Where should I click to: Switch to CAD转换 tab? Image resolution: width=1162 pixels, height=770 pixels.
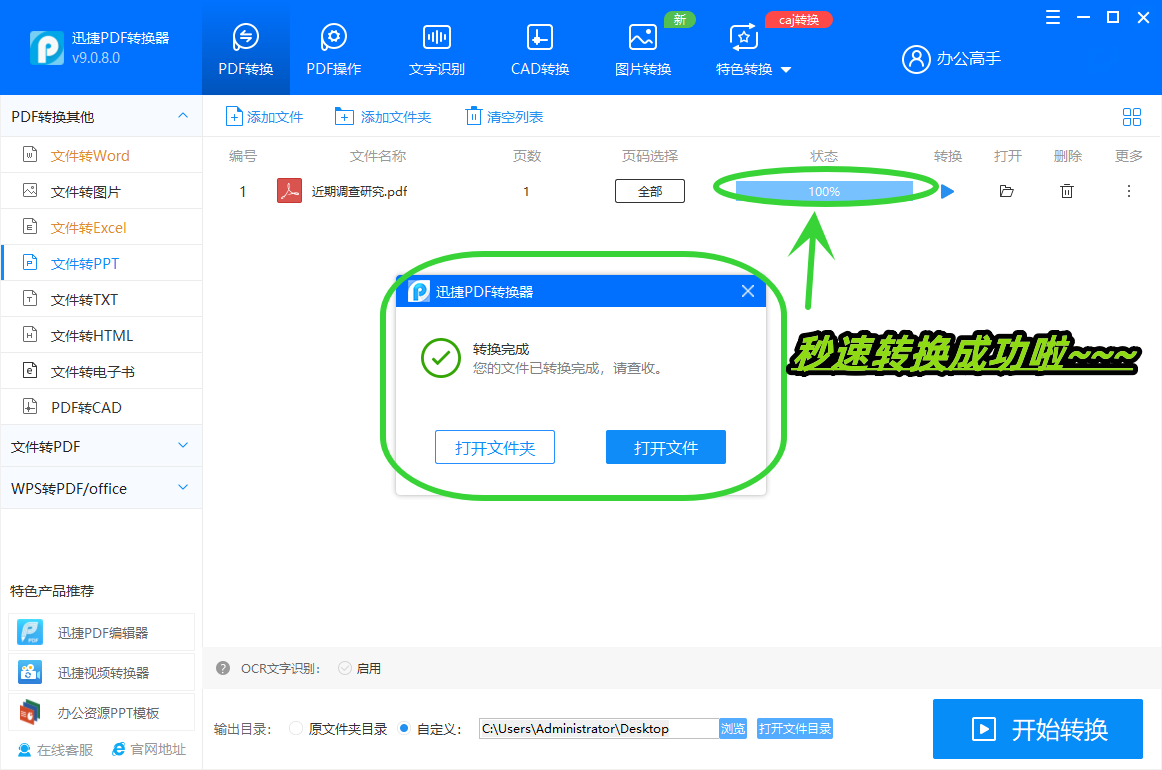pyautogui.click(x=540, y=49)
